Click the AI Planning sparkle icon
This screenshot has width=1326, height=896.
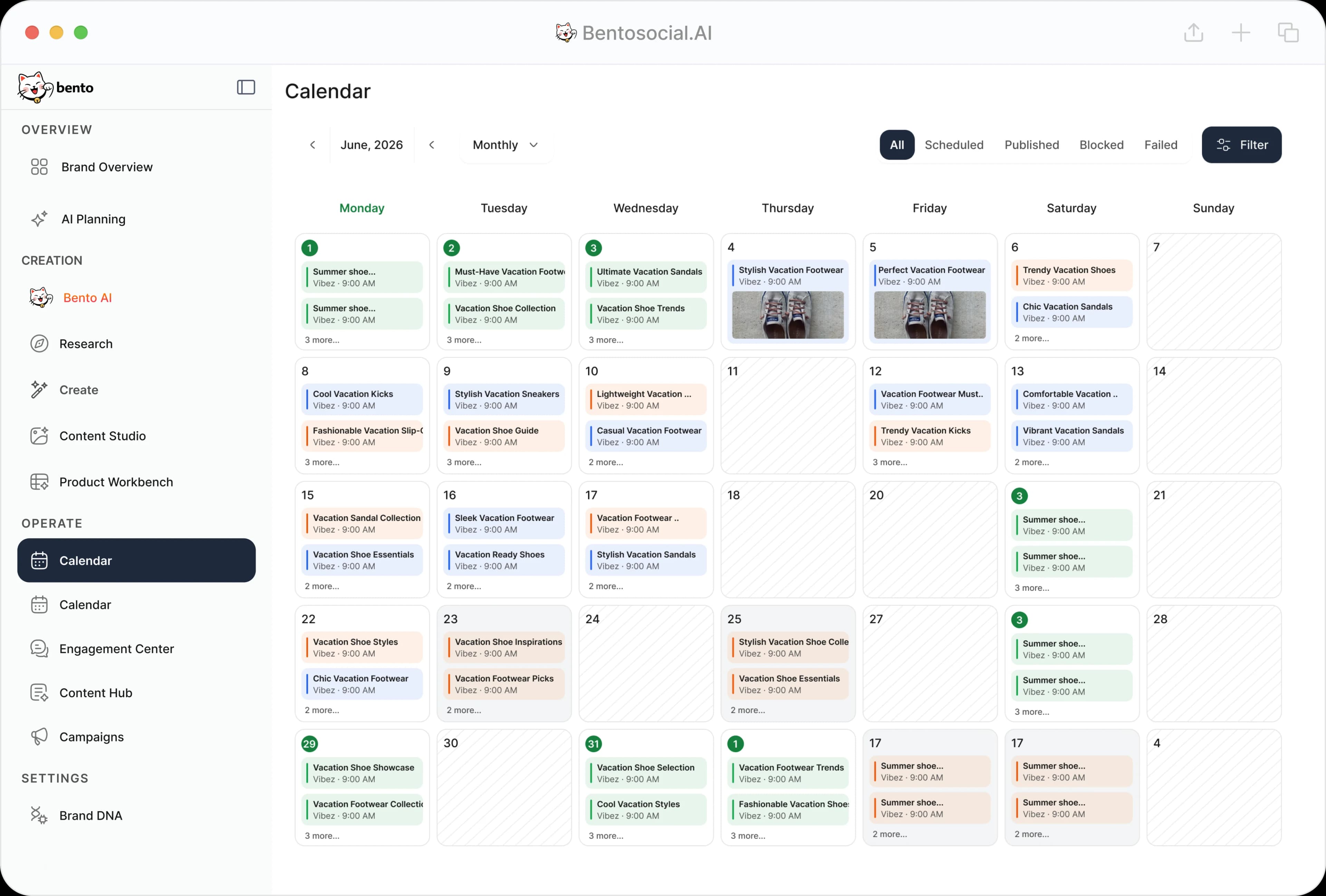(x=39, y=219)
